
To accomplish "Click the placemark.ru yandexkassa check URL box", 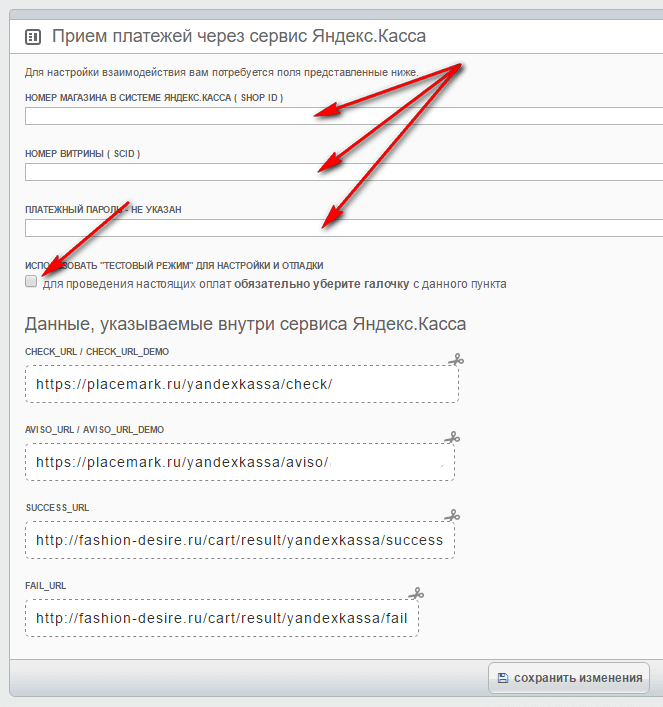I will click(x=242, y=384).
